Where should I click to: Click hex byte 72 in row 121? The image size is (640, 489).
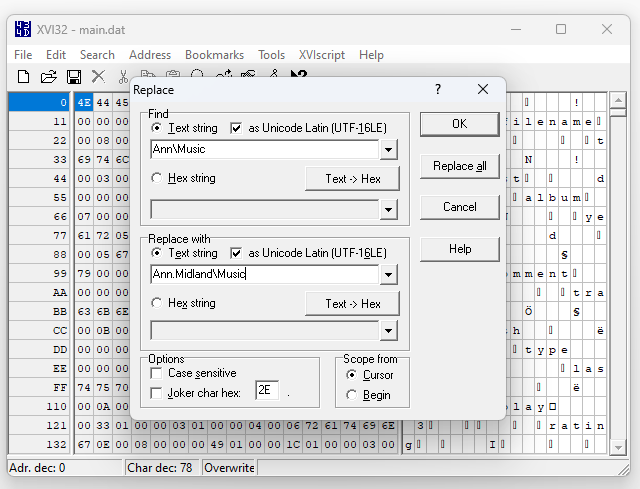click(312, 426)
